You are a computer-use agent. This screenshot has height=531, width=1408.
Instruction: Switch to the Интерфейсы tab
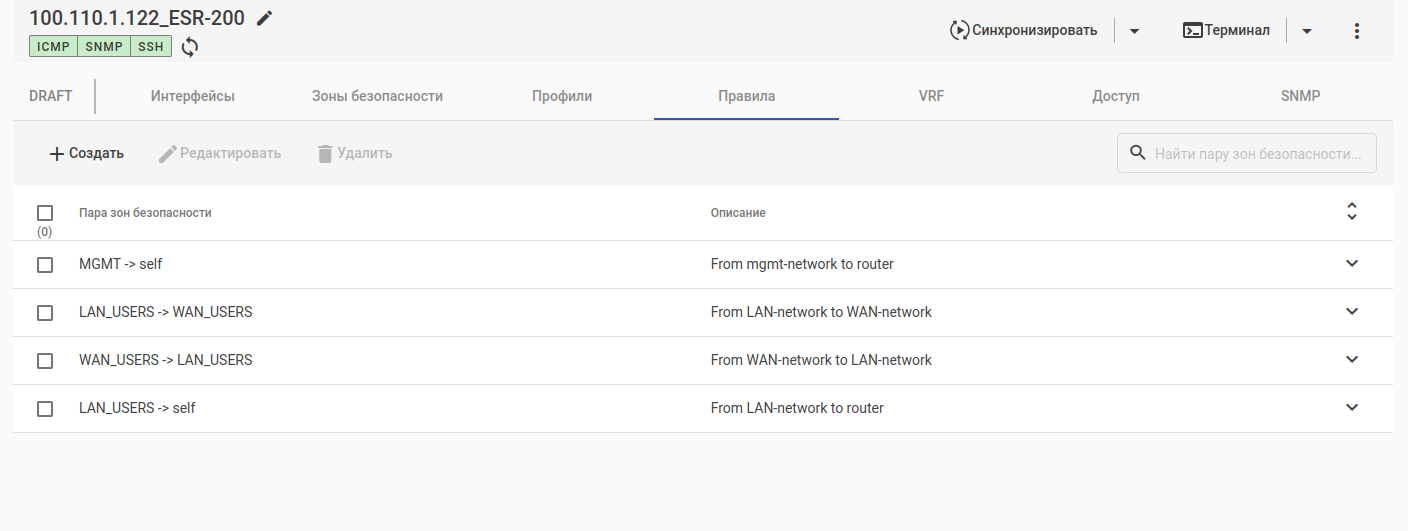pyautogui.click(x=193, y=97)
